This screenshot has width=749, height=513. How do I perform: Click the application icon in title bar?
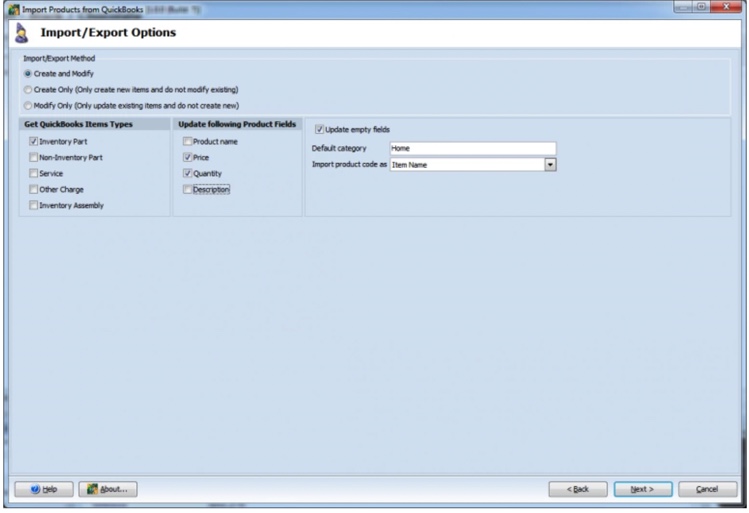pyautogui.click(x=14, y=9)
